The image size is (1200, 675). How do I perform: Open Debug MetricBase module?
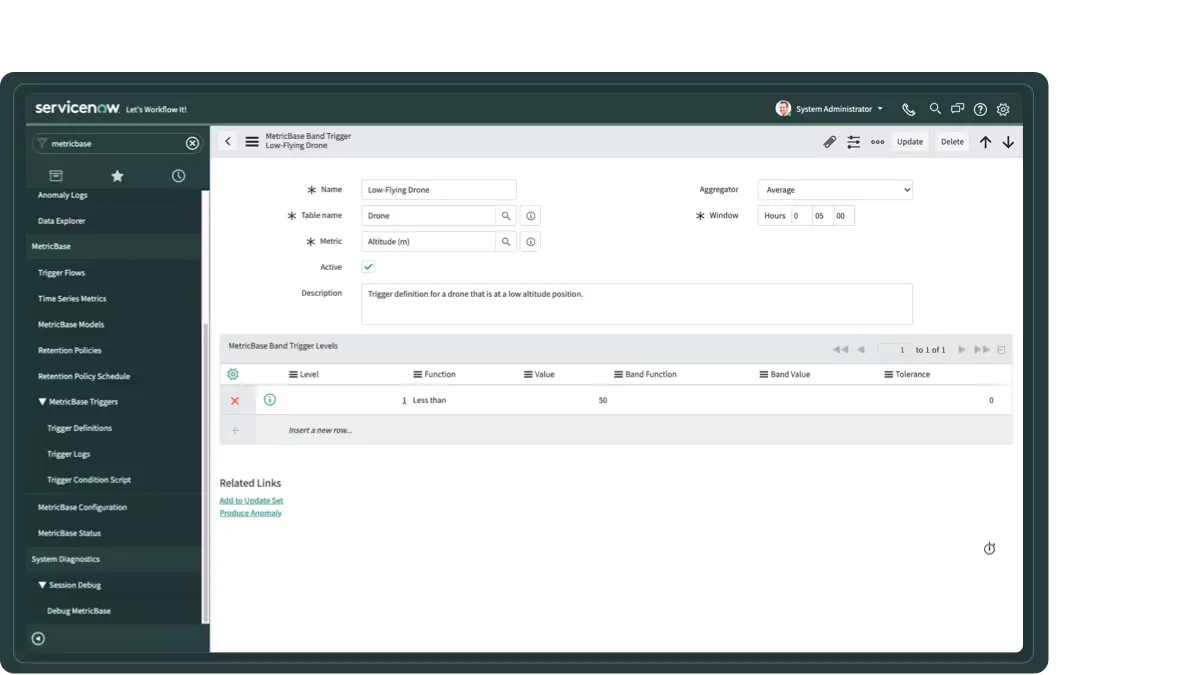pyautogui.click(x=79, y=611)
